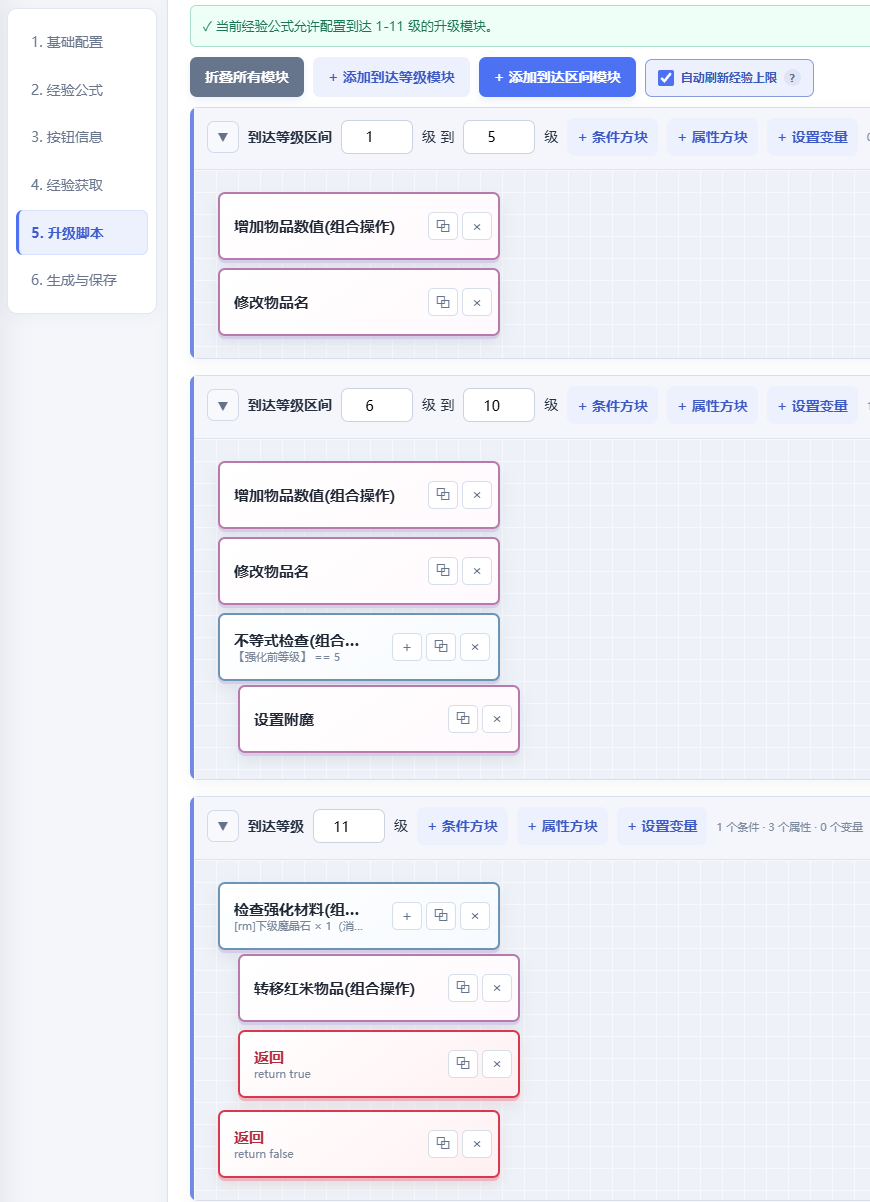Add child block to 检查强化材料 block
The width and height of the screenshot is (870, 1202).
click(x=407, y=916)
